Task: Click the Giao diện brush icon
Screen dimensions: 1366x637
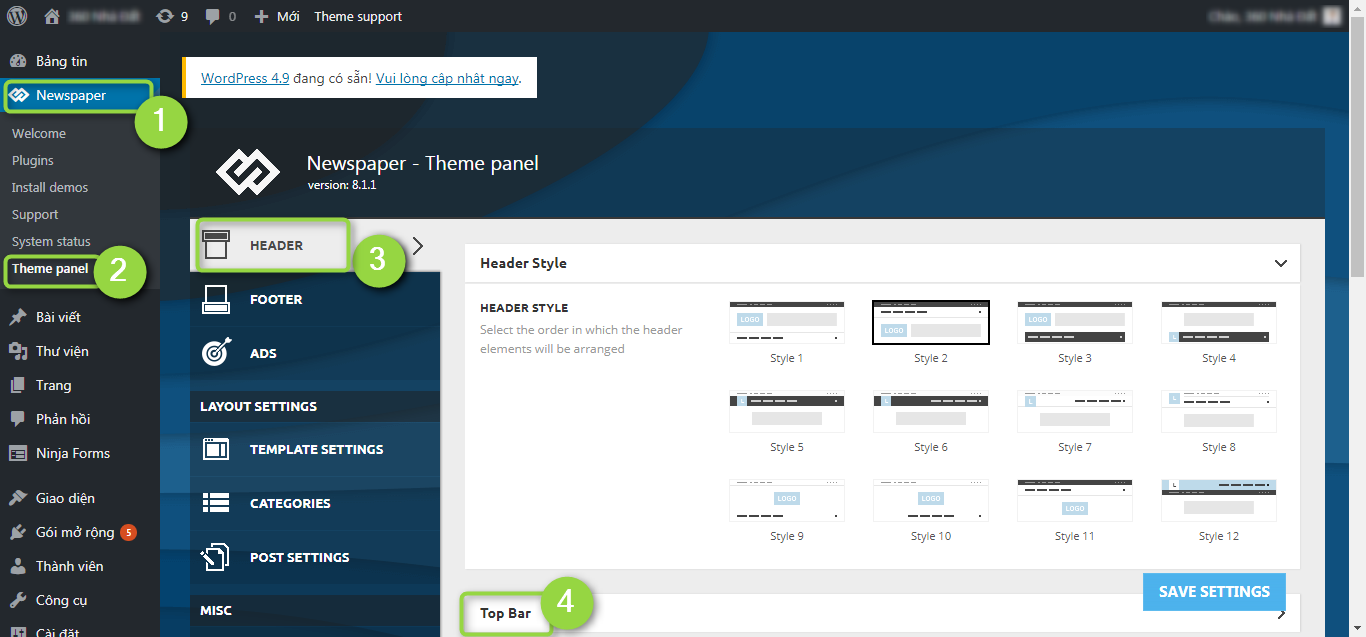Action: click(18, 498)
